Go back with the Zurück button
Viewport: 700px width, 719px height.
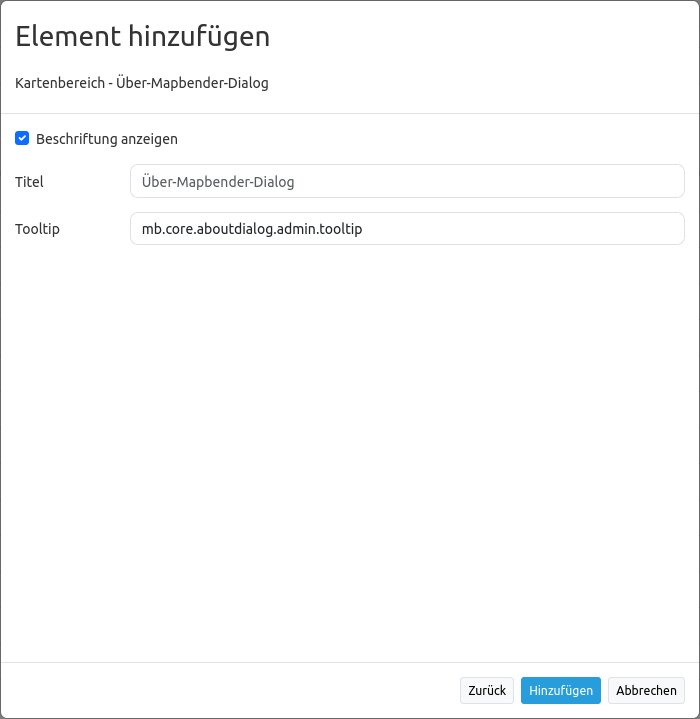pos(487,690)
